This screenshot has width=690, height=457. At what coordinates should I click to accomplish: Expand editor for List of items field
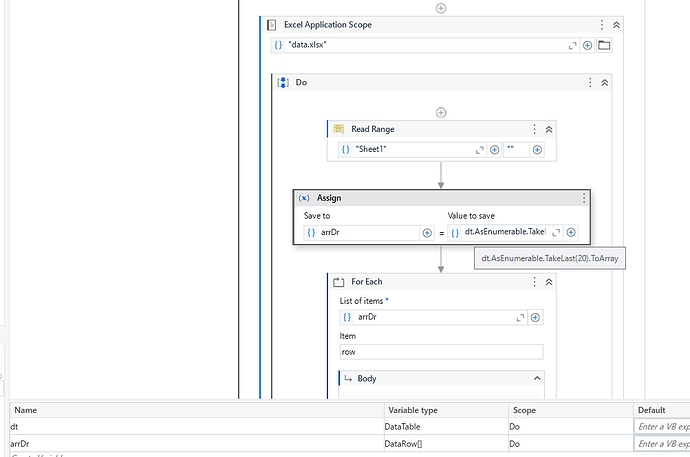click(x=520, y=318)
